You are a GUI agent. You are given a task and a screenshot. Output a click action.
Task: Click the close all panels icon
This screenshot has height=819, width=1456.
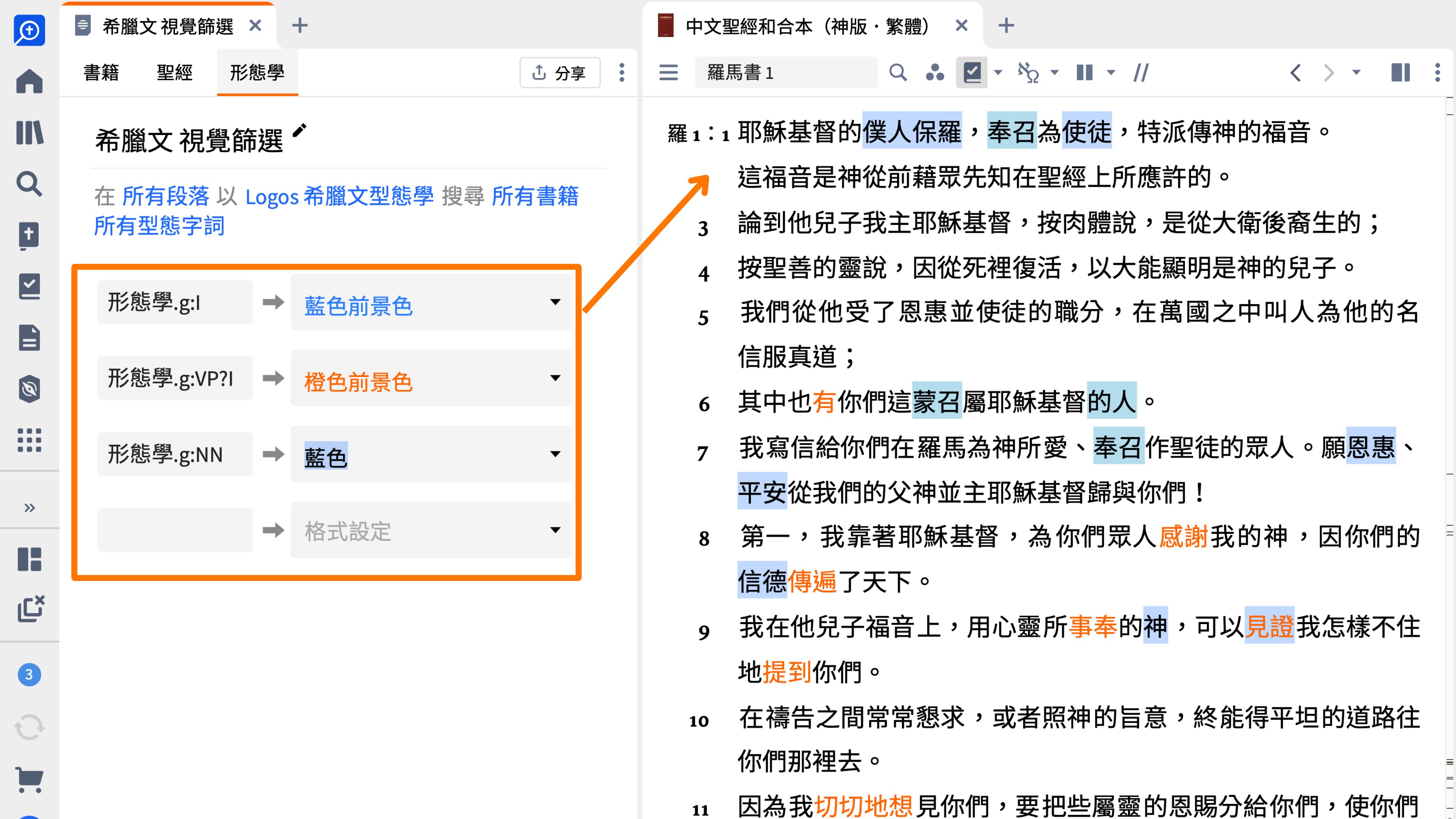click(30, 609)
